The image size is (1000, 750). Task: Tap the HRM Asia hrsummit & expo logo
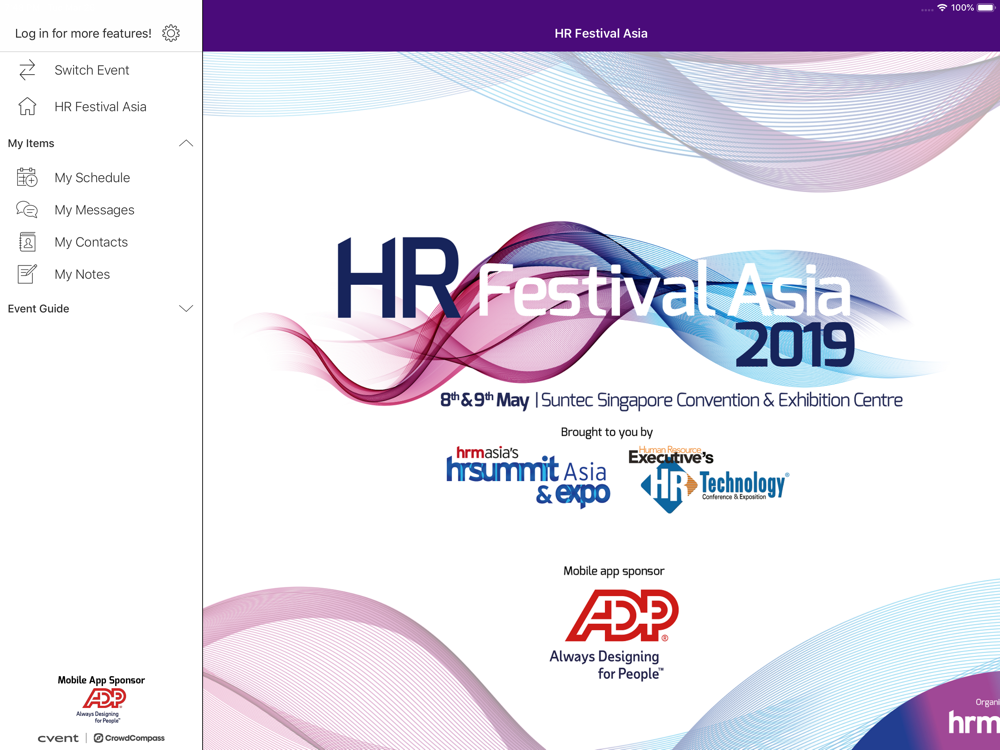[x=528, y=476]
